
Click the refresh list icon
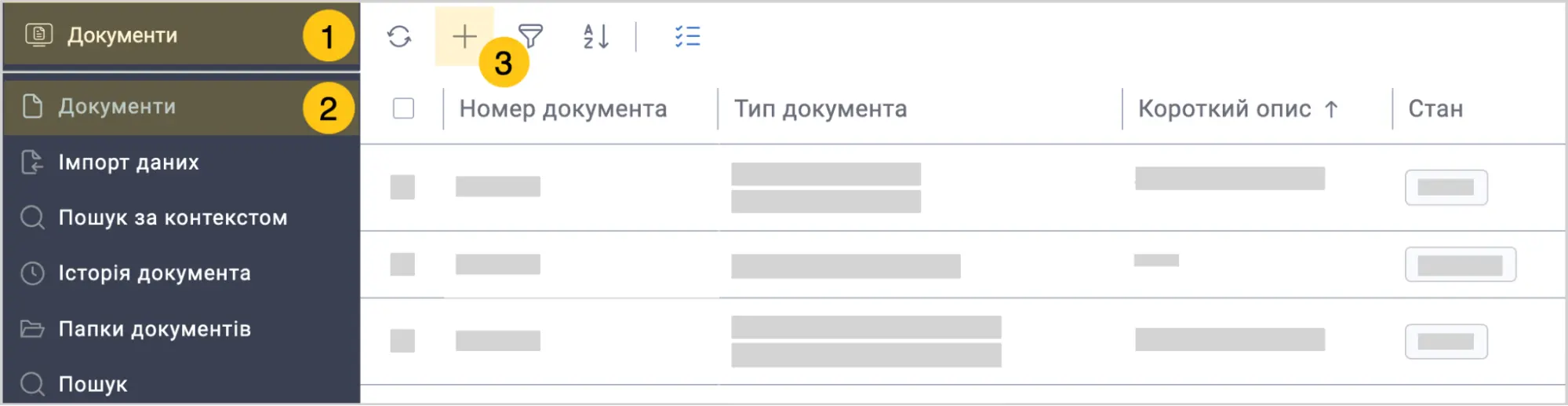pyautogui.click(x=399, y=36)
